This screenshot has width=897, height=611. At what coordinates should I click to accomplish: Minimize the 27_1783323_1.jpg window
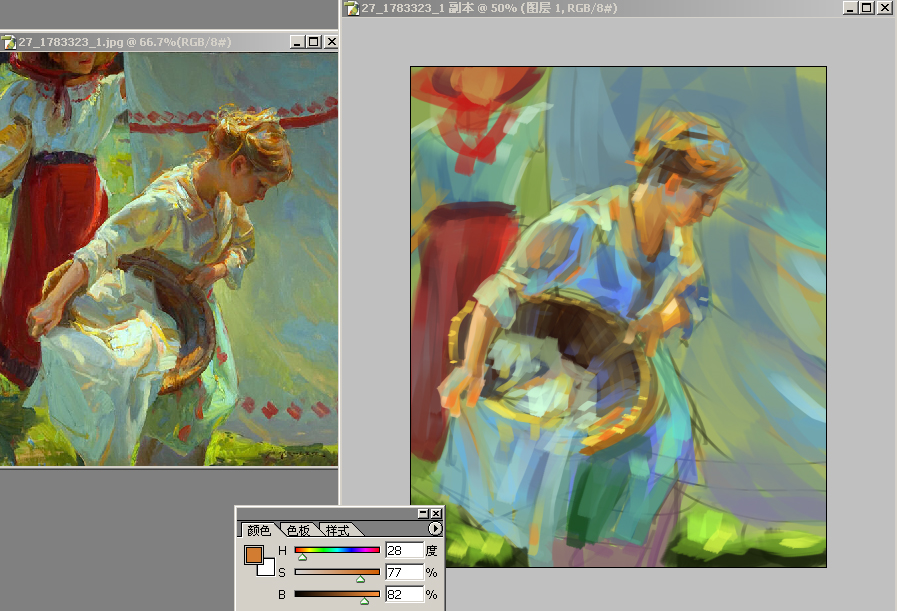tap(297, 42)
